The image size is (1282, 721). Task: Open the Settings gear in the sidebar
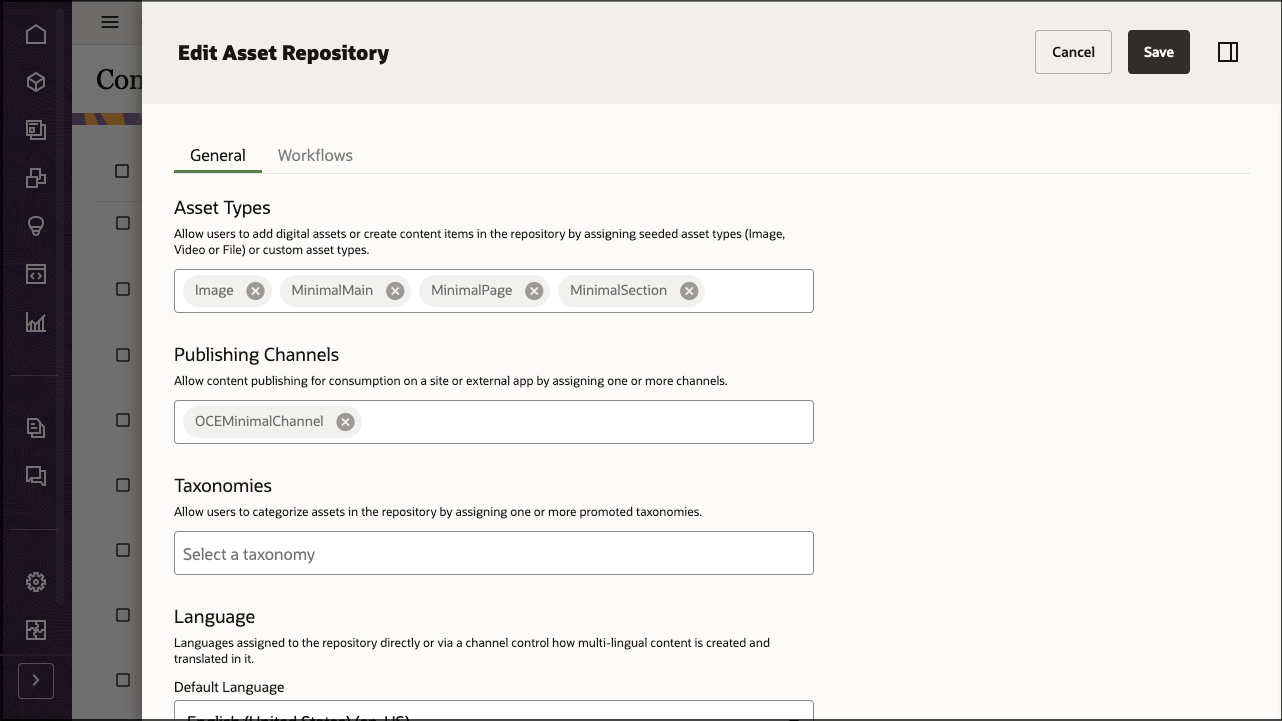[36, 582]
